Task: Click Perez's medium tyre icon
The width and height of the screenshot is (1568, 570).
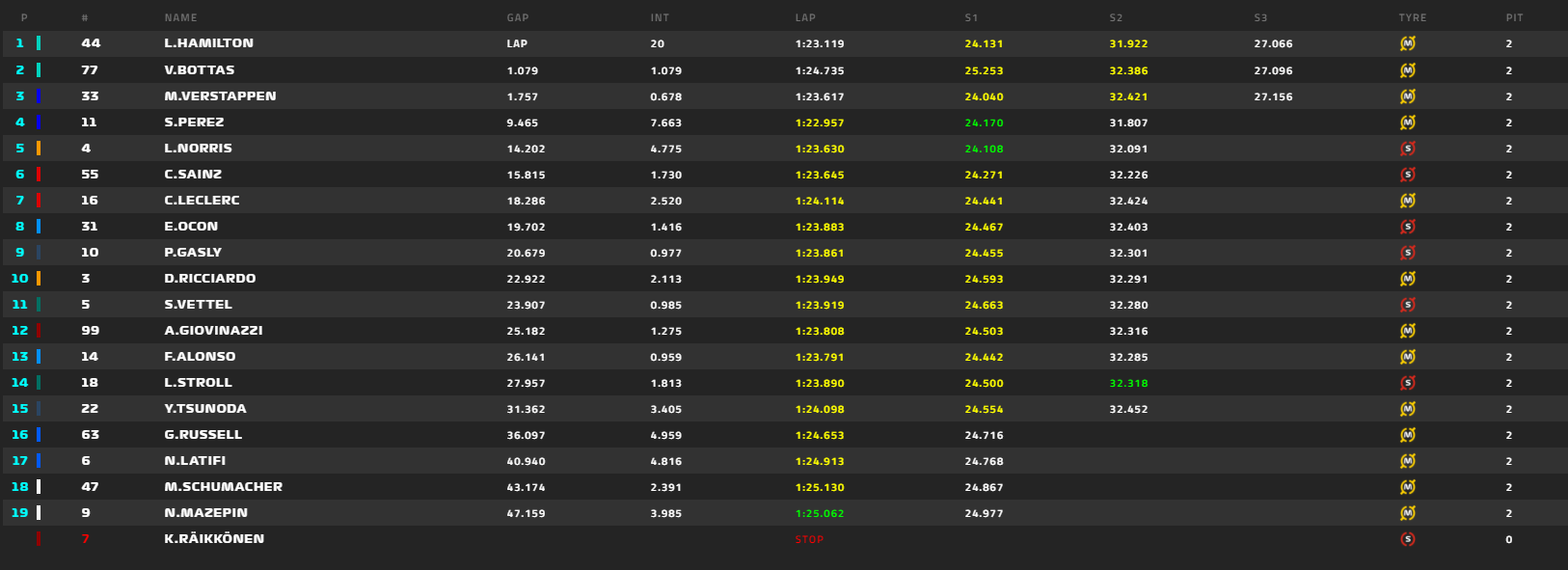Action: pyautogui.click(x=1407, y=122)
